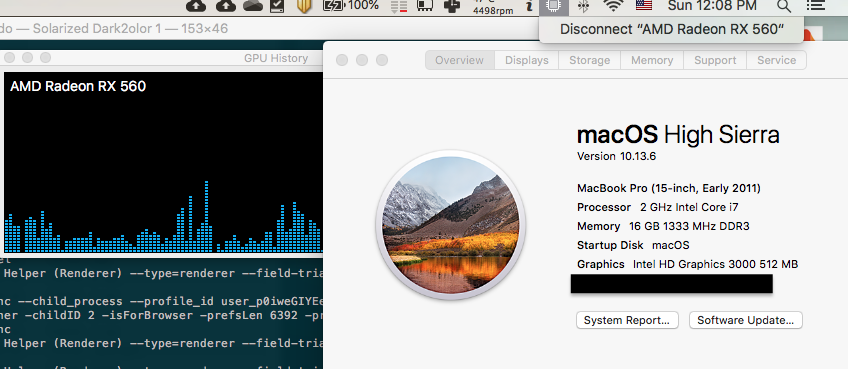The width and height of the screenshot is (848, 369).
Task: Click the AMD Radeon RX 560 graph label
Action: pos(78,86)
